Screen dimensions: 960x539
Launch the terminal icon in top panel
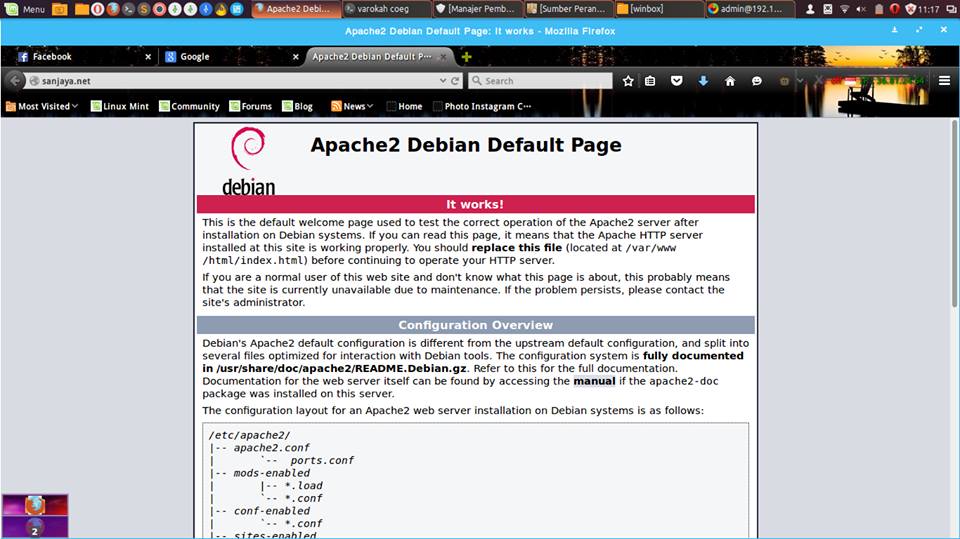(128, 9)
